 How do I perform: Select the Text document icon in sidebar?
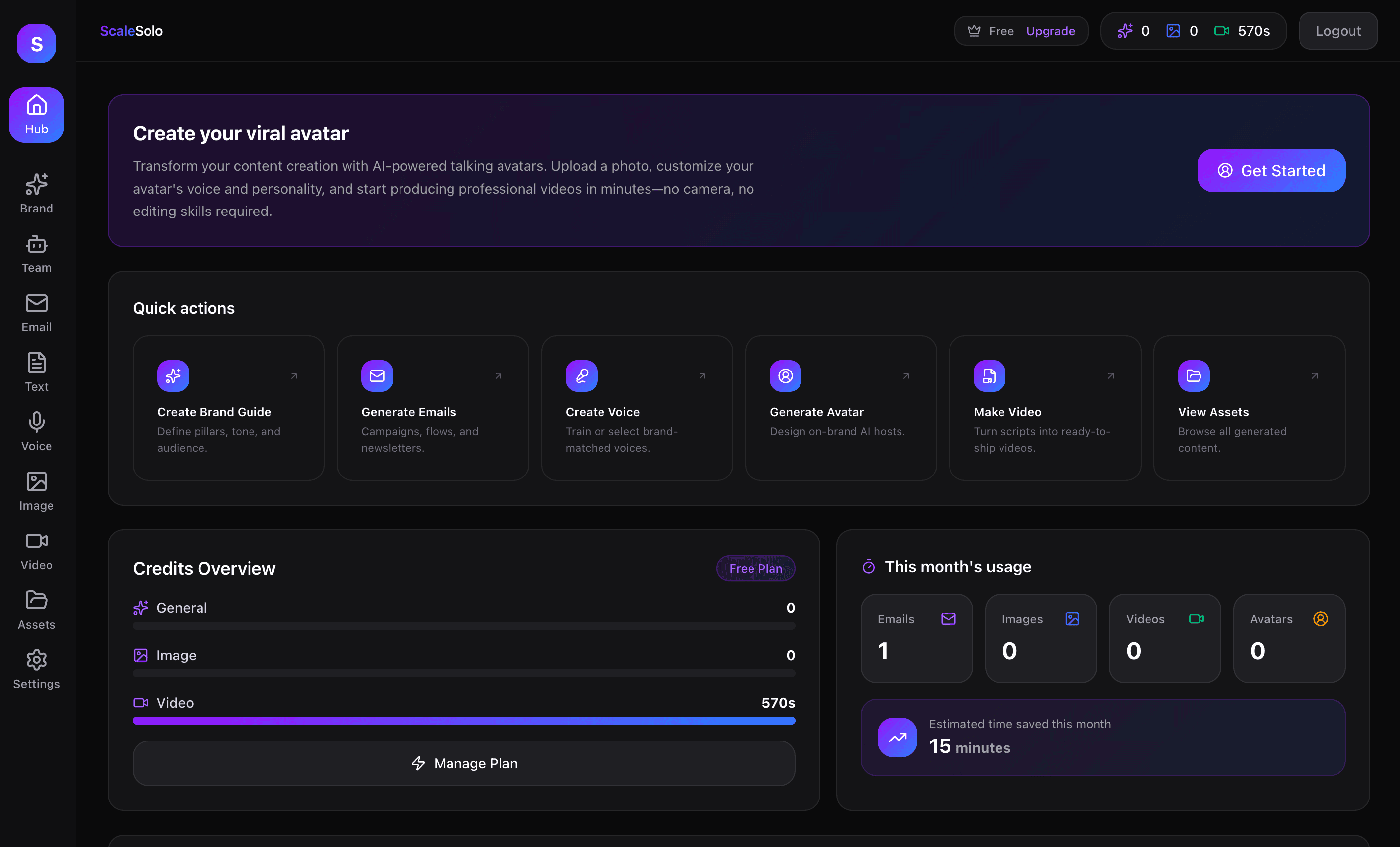(x=36, y=363)
